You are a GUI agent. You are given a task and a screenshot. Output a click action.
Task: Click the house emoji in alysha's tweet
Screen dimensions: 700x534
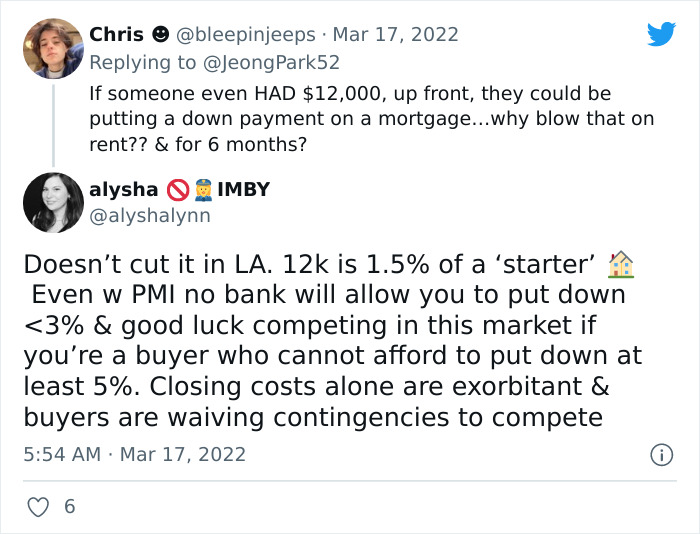tap(621, 265)
